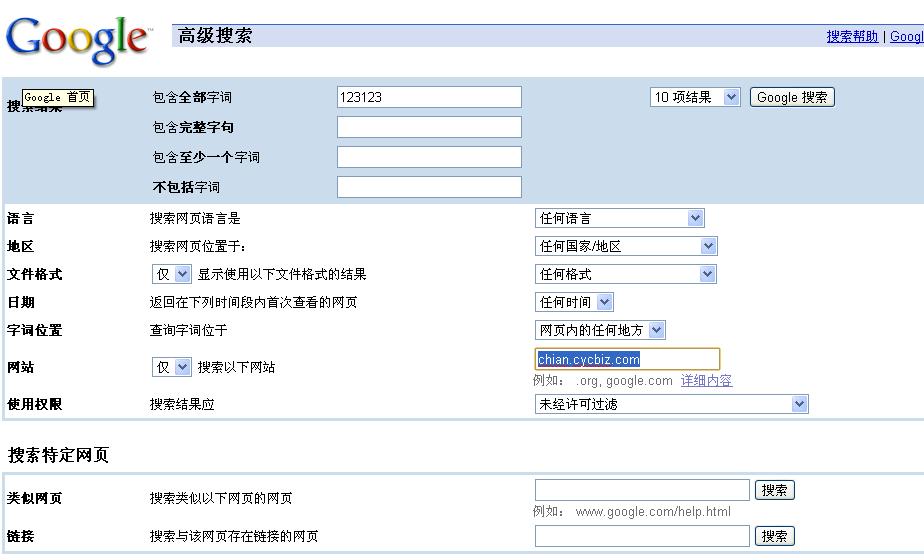The height and width of the screenshot is (560, 924).
Task: Open the 任何时间 date dropdown
Action: click(x=574, y=302)
